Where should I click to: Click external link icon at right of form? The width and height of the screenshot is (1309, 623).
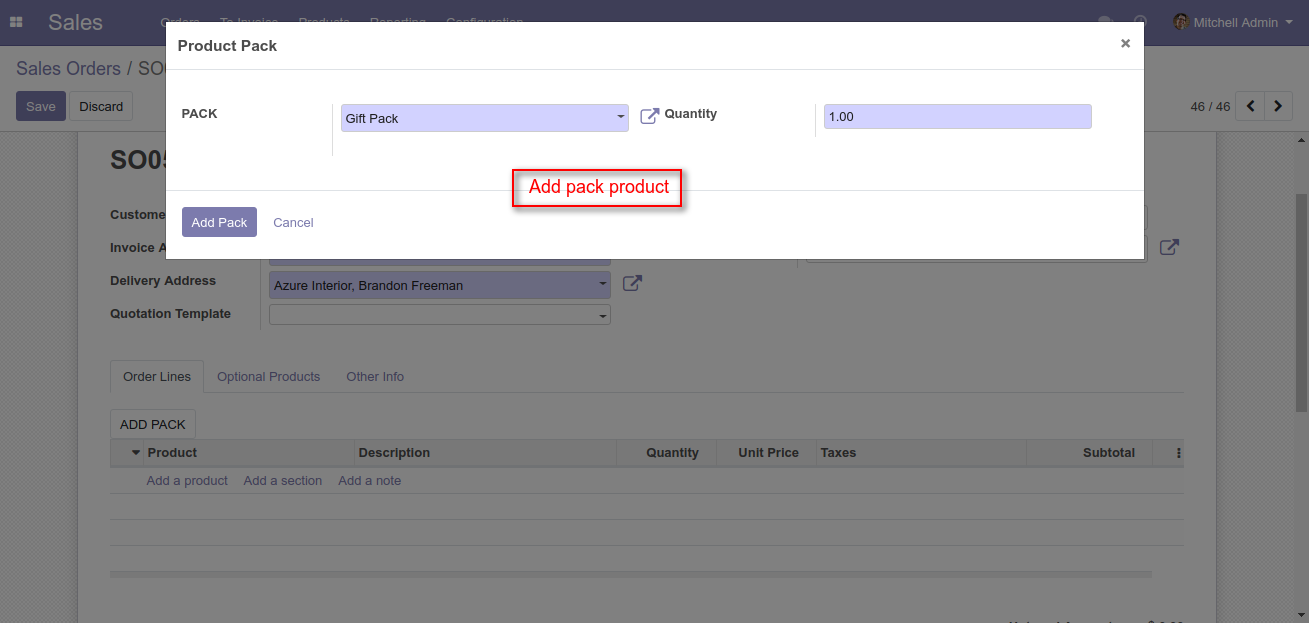coord(1169,247)
